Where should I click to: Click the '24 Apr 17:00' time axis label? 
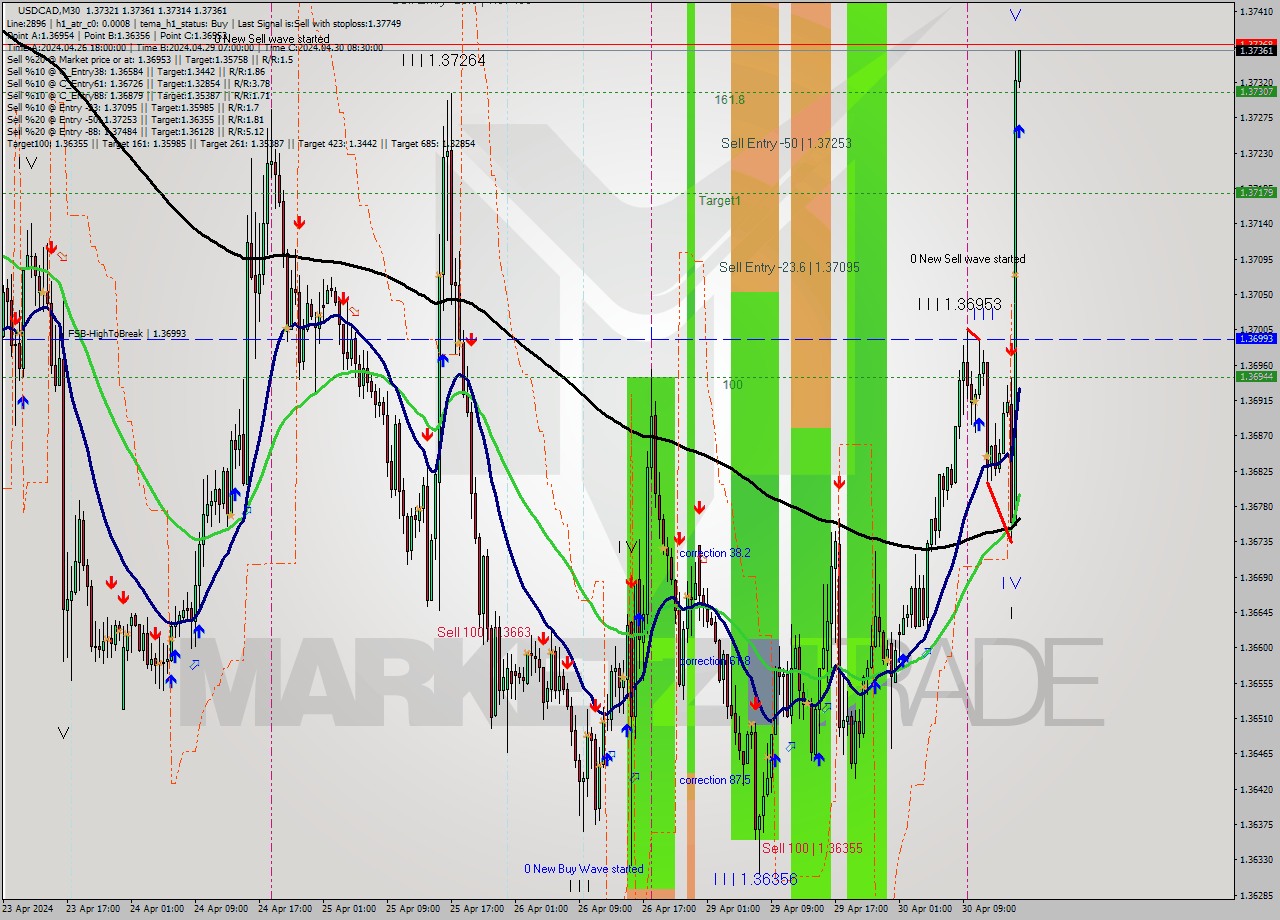point(283,909)
